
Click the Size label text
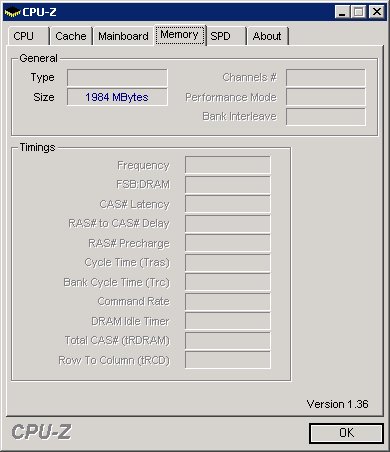pos(44,97)
